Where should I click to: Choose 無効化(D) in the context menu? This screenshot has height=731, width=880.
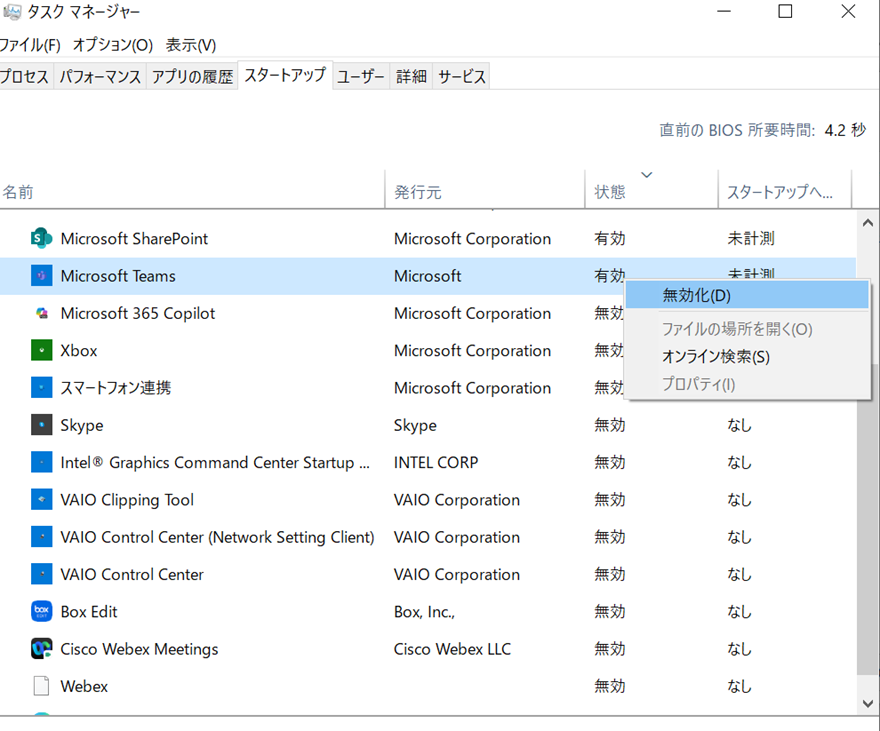click(747, 295)
